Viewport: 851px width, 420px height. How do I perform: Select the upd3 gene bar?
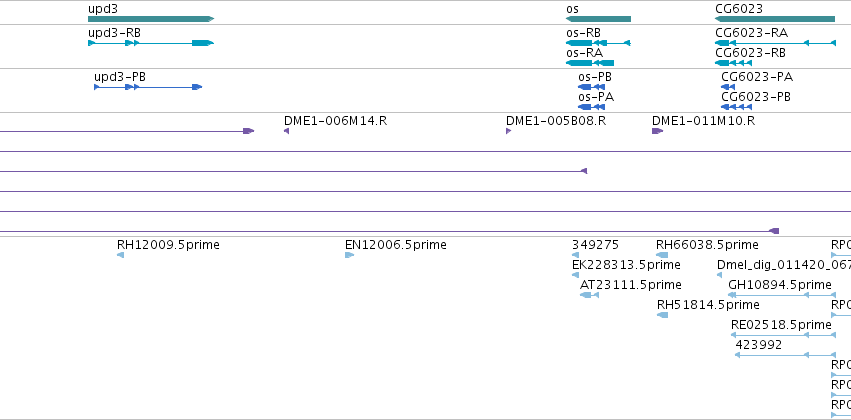(x=151, y=19)
